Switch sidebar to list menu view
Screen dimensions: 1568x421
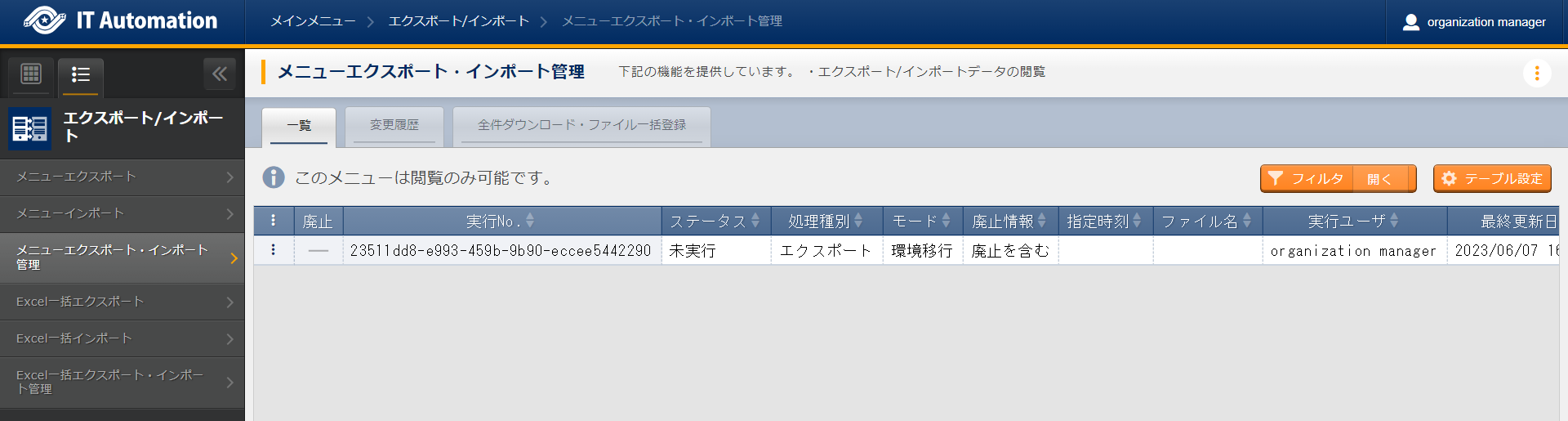point(80,75)
